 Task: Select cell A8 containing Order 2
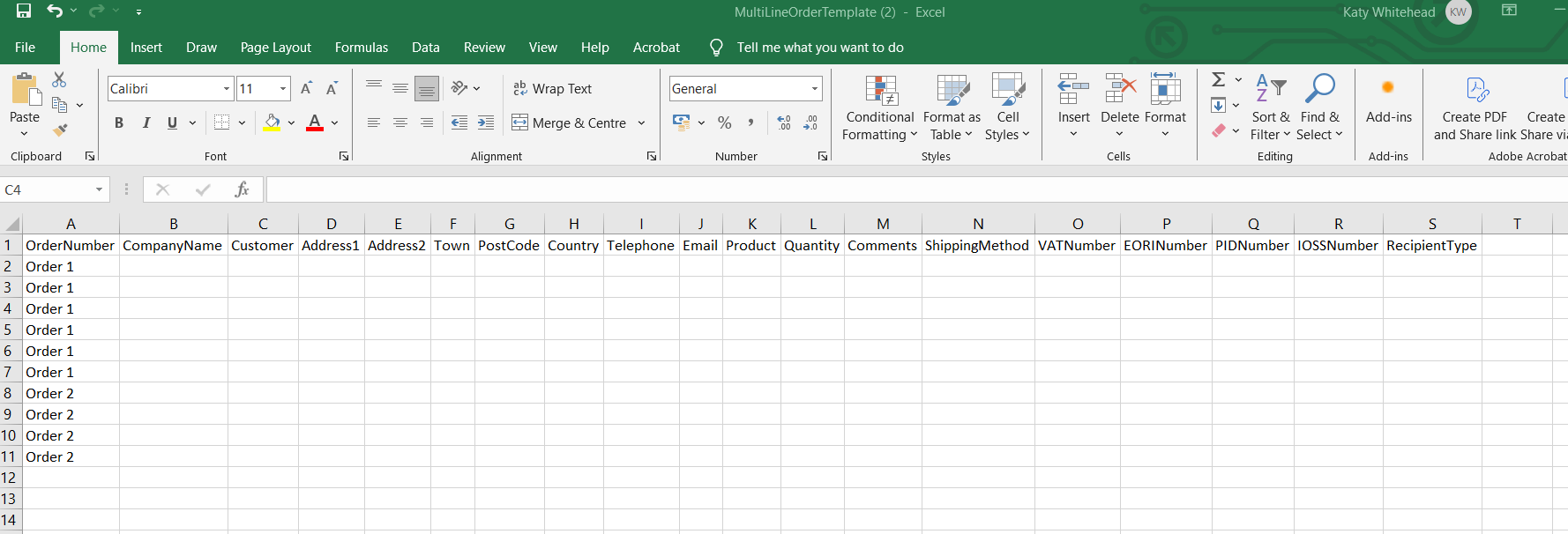pyautogui.click(x=71, y=393)
